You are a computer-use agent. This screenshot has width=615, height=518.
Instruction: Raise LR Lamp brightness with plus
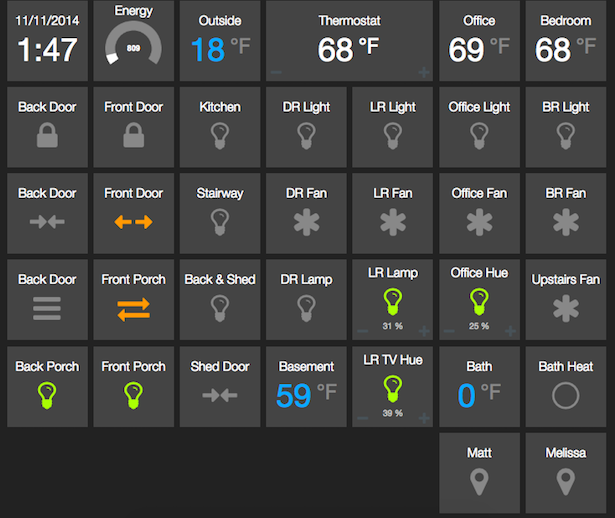pos(424,331)
